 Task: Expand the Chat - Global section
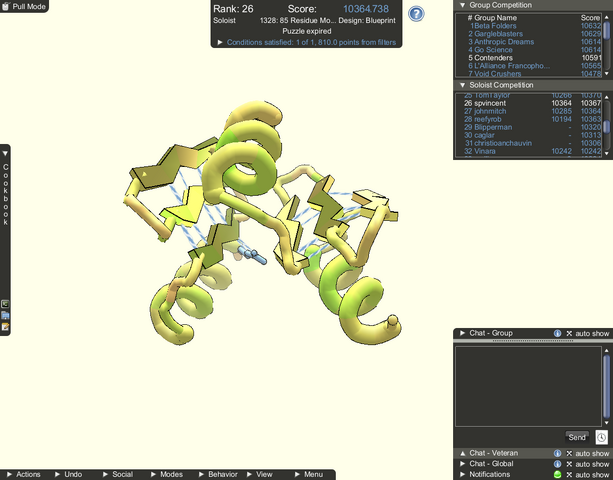pyautogui.click(x=462, y=464)
